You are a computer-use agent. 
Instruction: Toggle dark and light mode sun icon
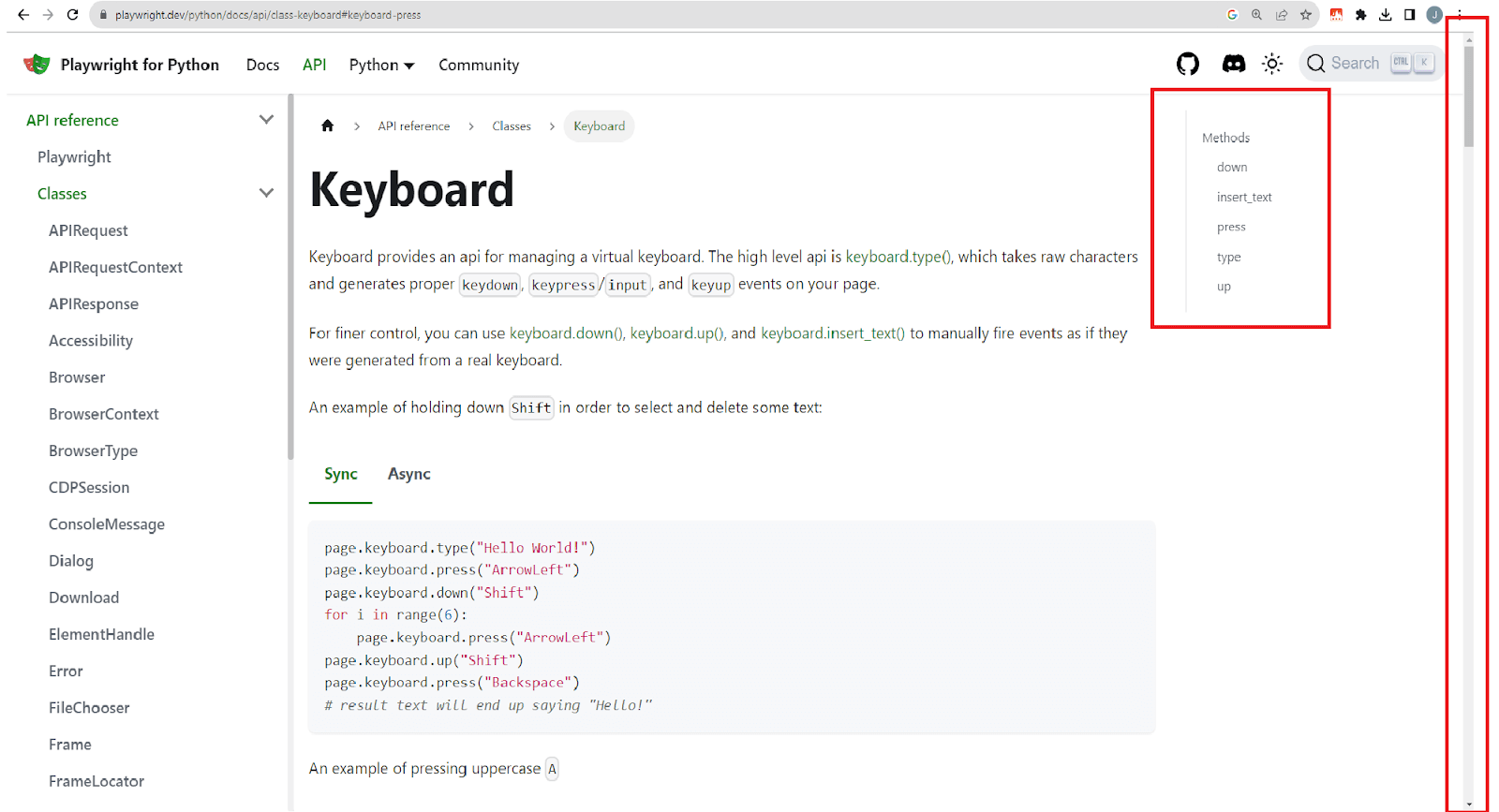tap(1272, 64)
